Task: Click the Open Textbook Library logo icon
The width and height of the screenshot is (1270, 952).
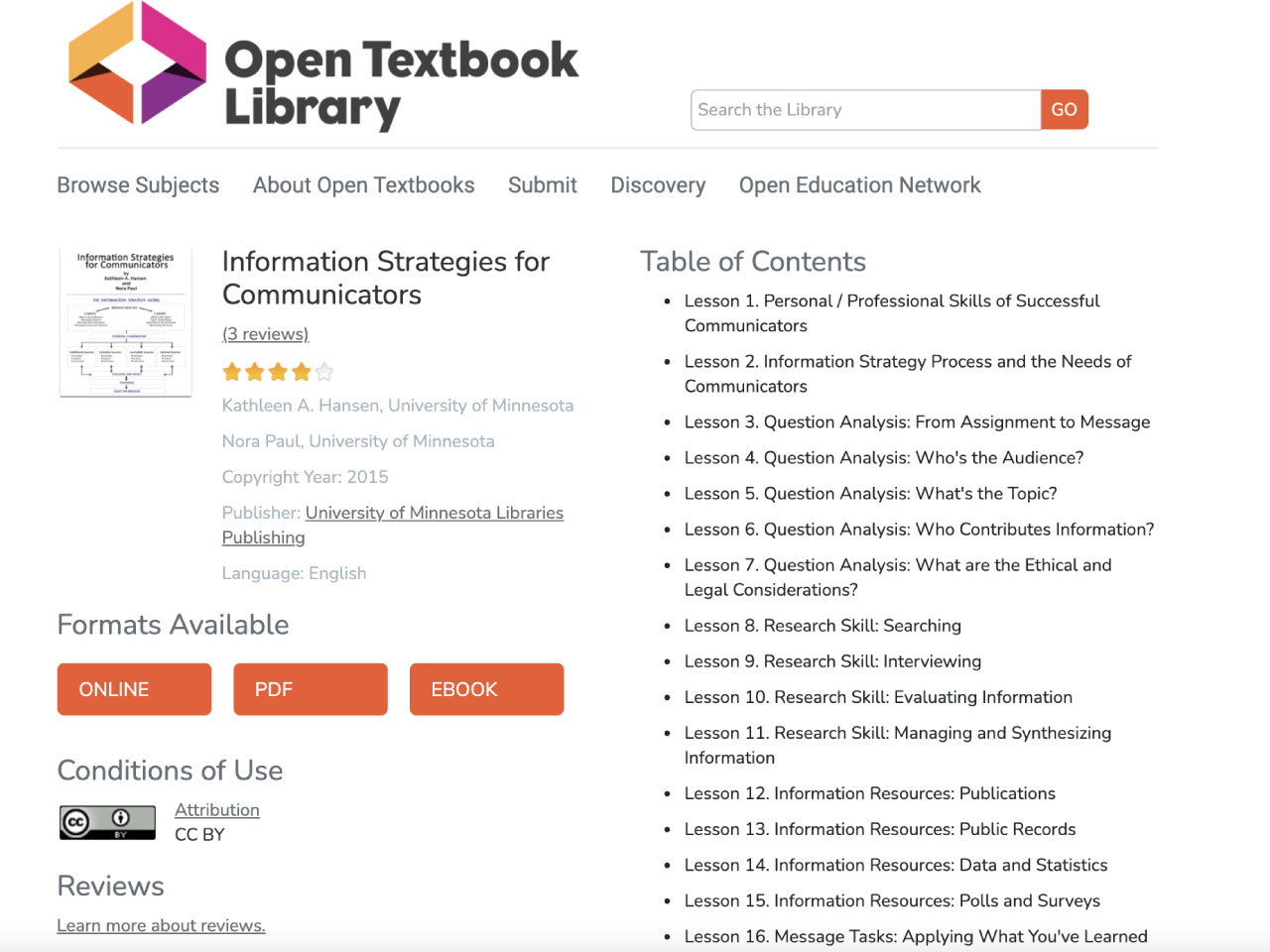Action: [137, 62]
